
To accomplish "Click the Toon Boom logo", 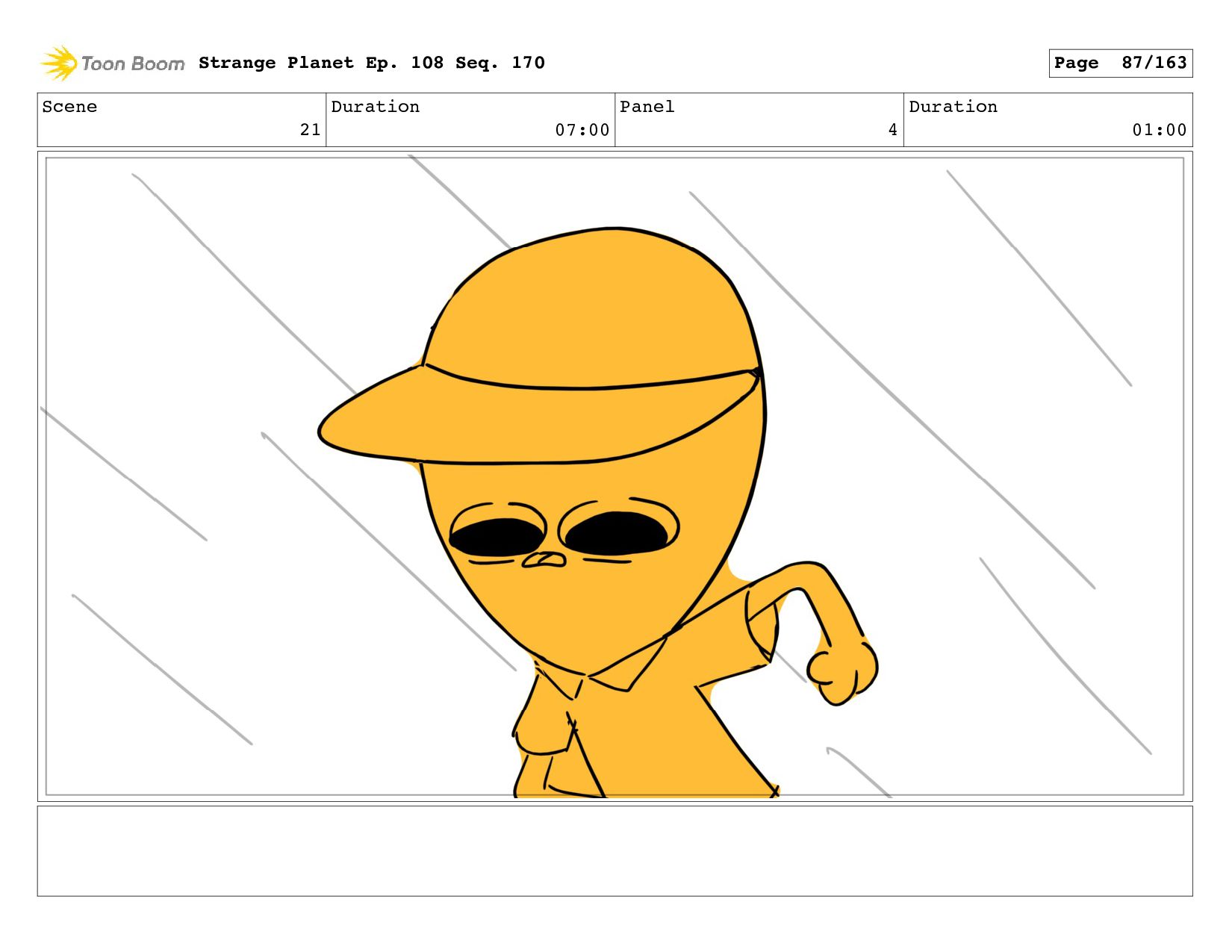I will pos(112,63).
